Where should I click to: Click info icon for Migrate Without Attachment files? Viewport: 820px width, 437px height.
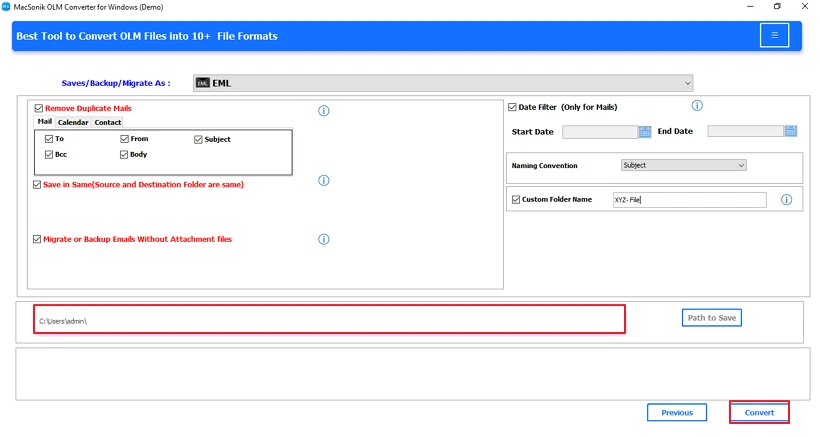click(x=323, y=239)
